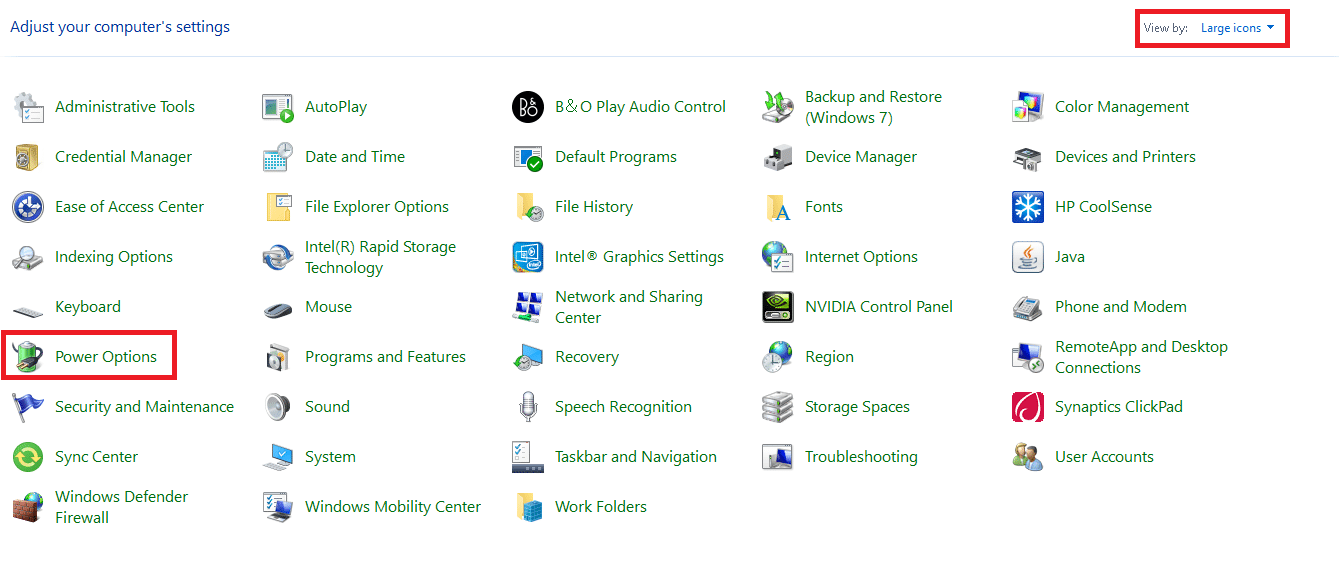Click the Intel Graphics Settings icon
Viewport: 1339px width, 569px height.
[x=528, y=257]
